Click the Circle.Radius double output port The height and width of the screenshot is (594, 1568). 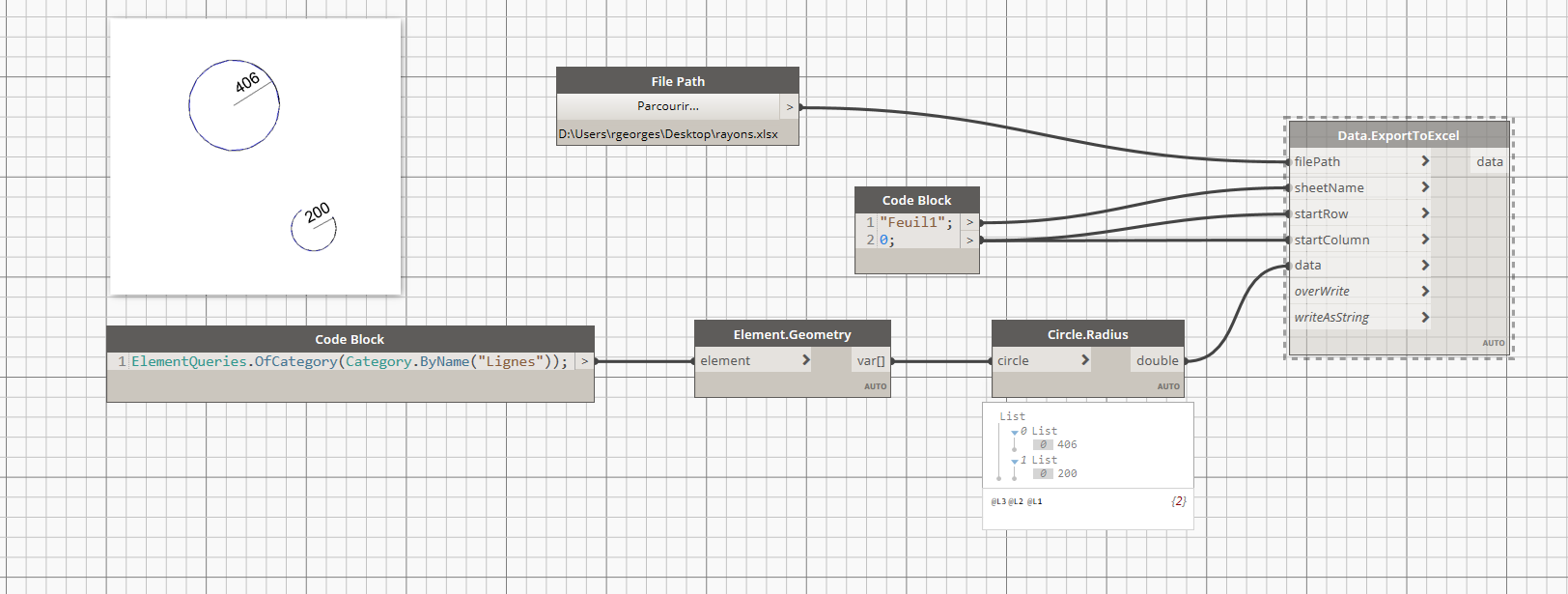coord(1157,360)
